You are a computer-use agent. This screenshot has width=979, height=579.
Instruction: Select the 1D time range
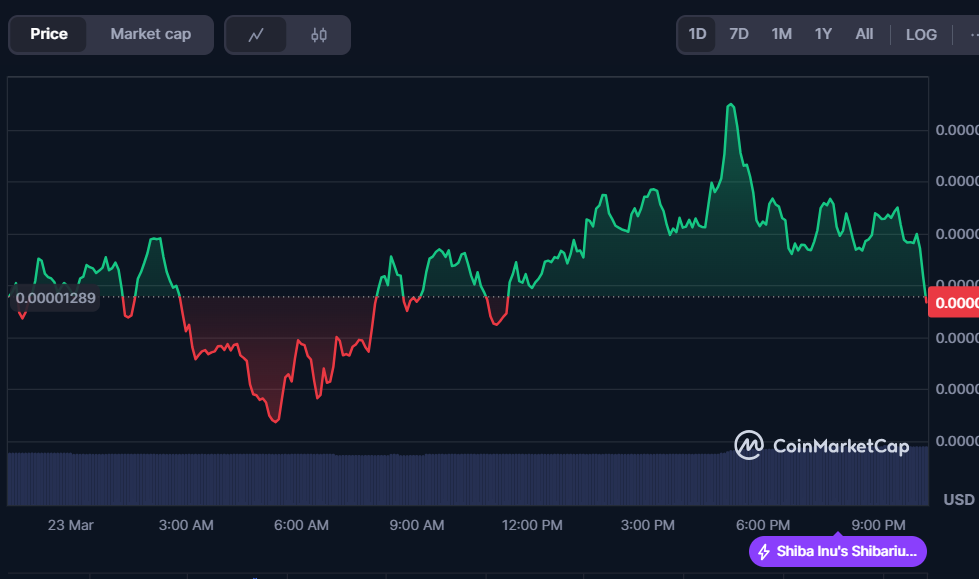click(x=697, y=34)
